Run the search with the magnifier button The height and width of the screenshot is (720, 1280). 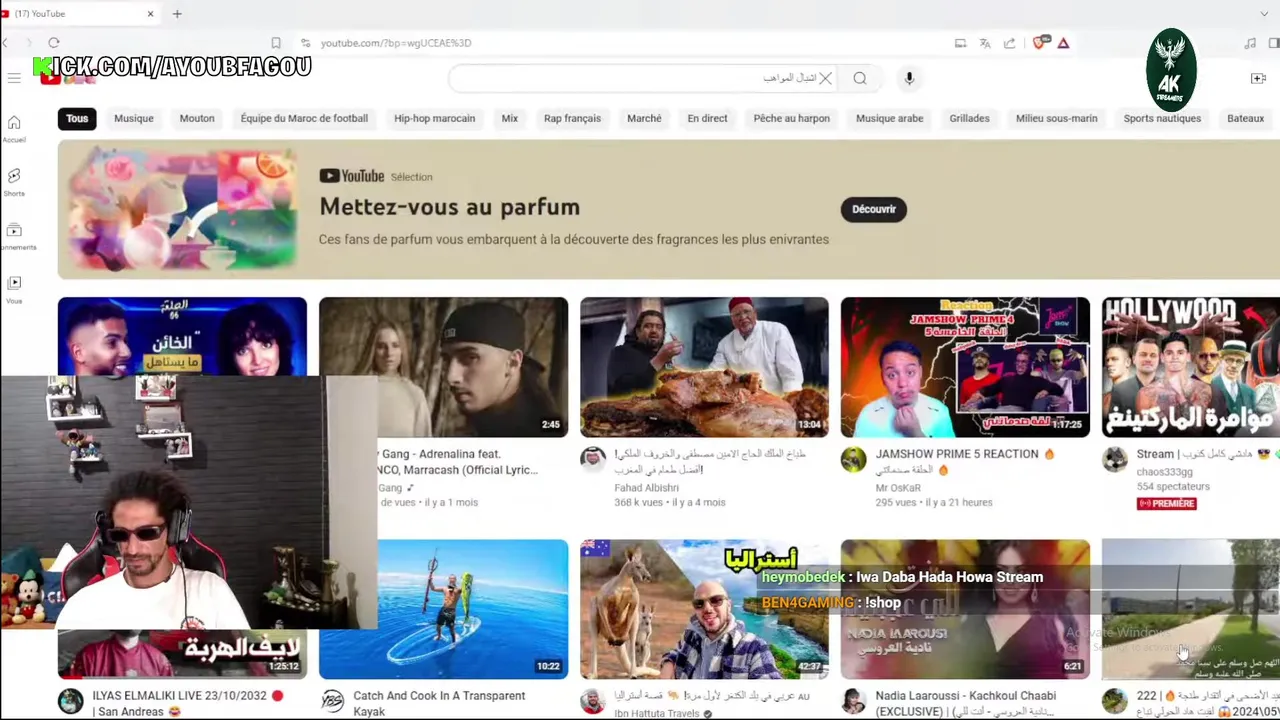(x=860, y=78)
